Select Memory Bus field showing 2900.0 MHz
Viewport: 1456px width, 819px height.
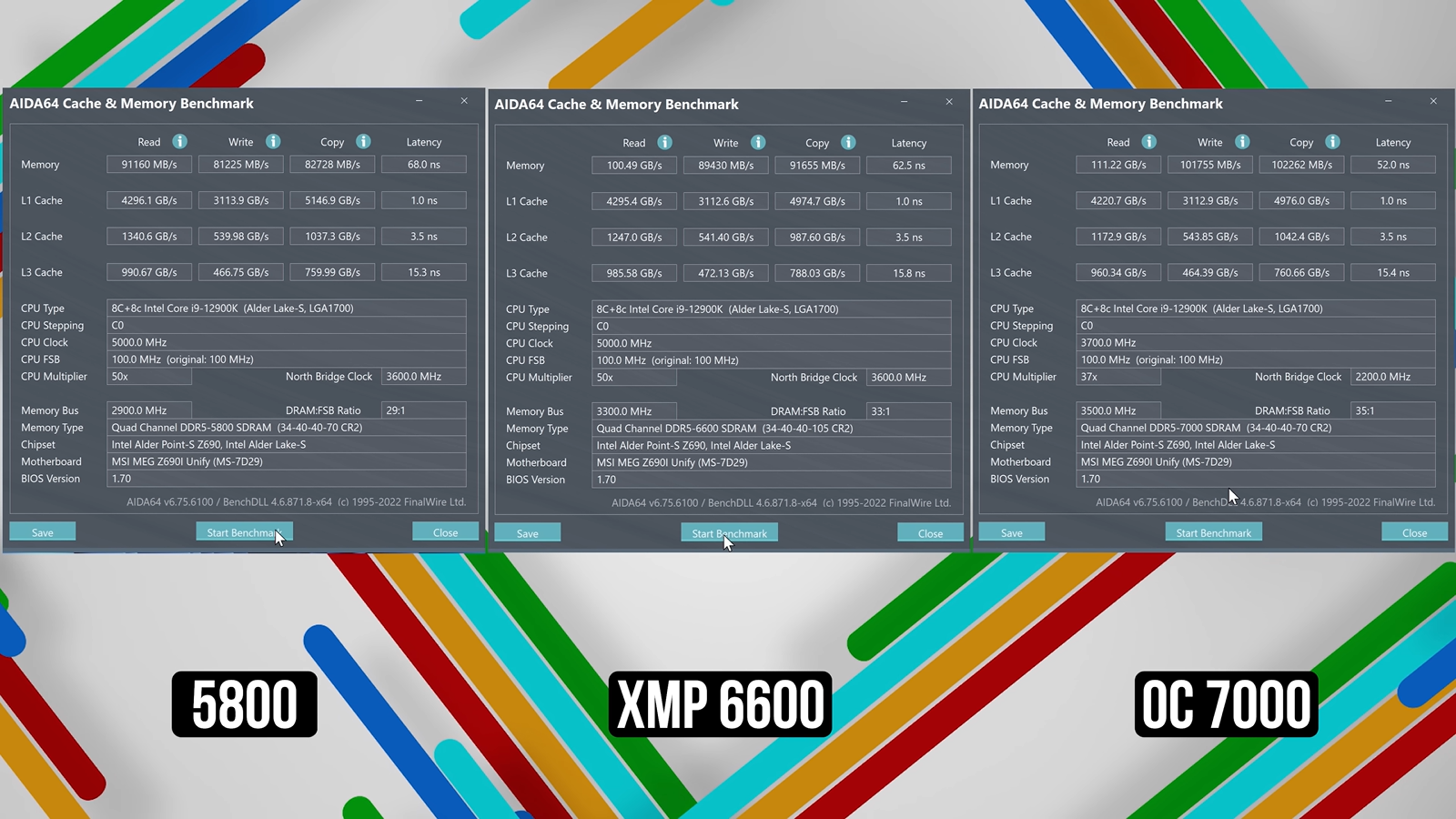point(149,410)
